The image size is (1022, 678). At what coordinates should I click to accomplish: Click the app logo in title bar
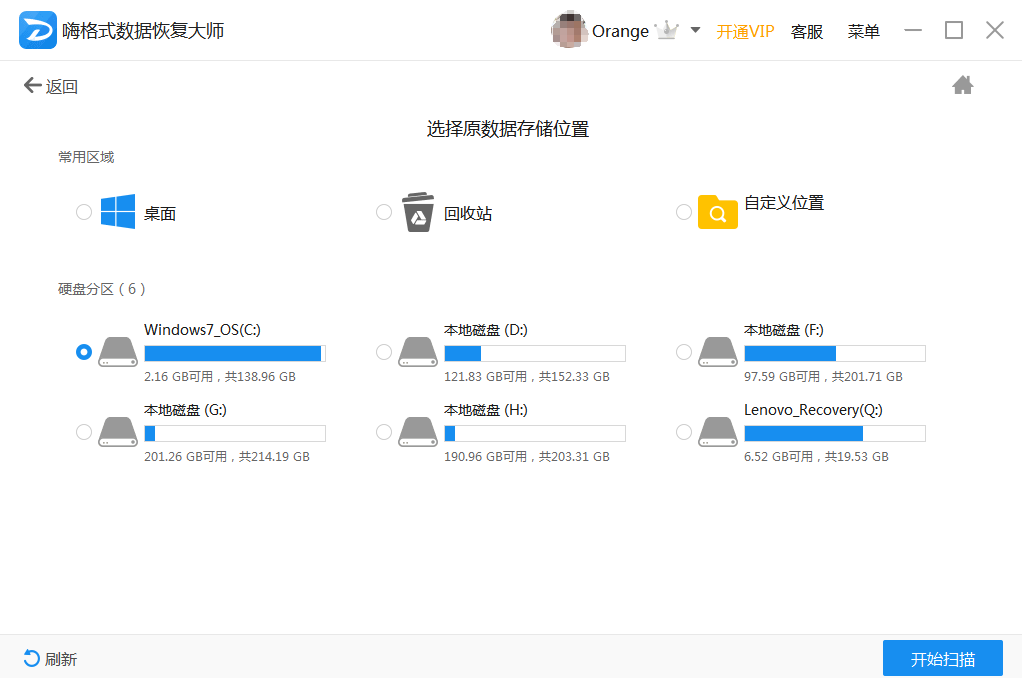(x=37, y=31)
